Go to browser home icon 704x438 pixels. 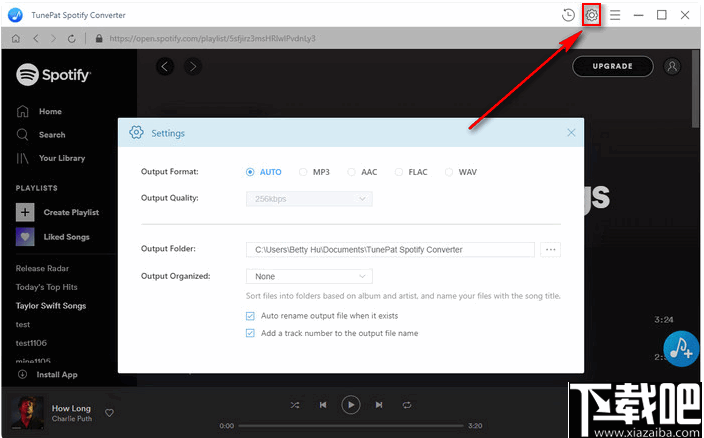click(x=16, y=39)
